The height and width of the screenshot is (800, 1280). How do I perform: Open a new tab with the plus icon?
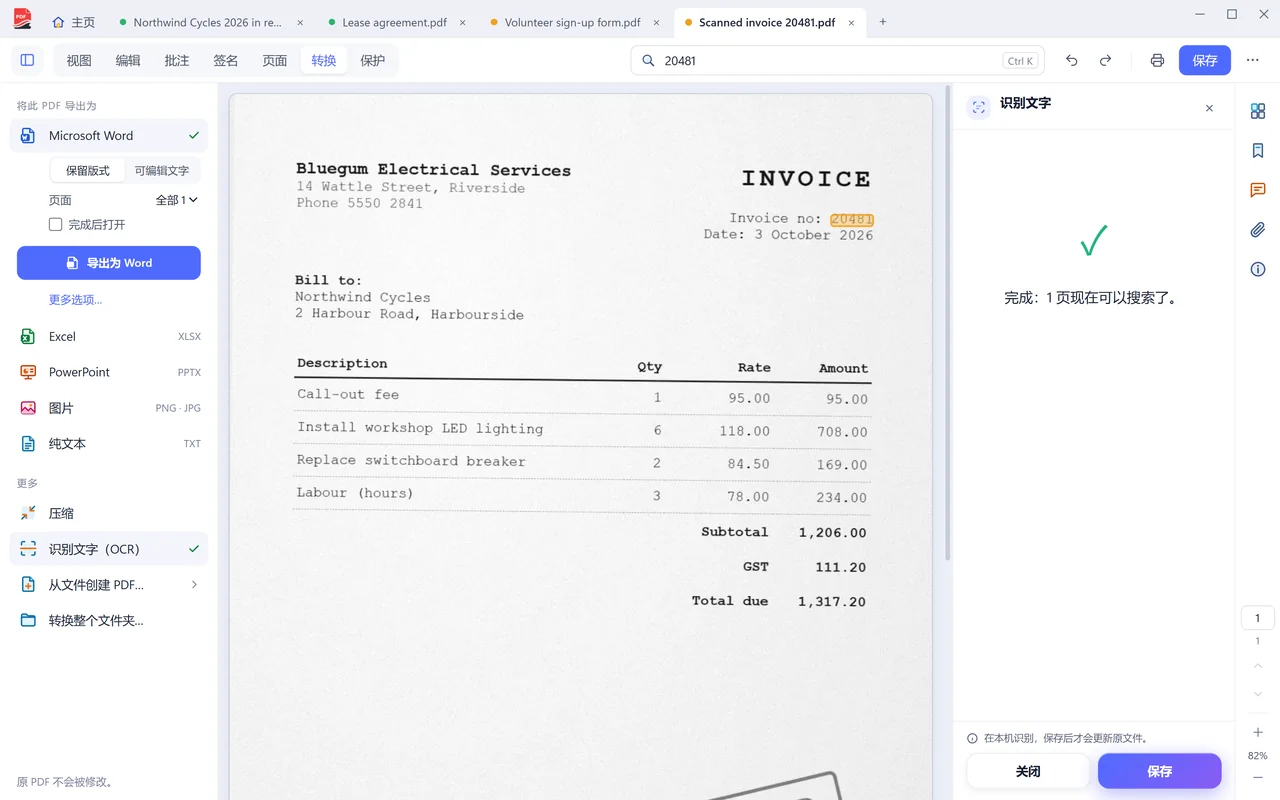883,22
